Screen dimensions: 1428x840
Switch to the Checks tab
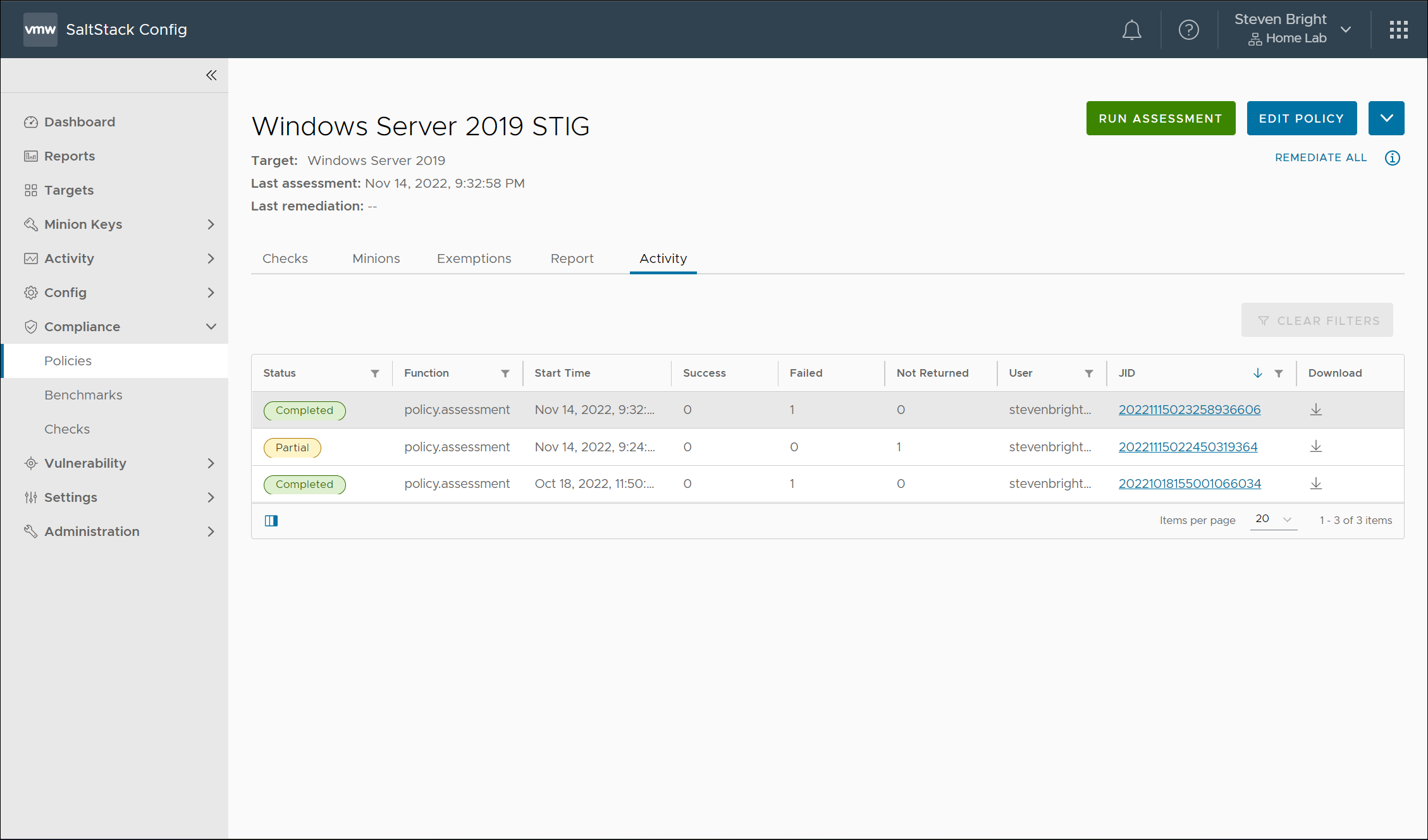pyautogui.click(x=285, y=259)
